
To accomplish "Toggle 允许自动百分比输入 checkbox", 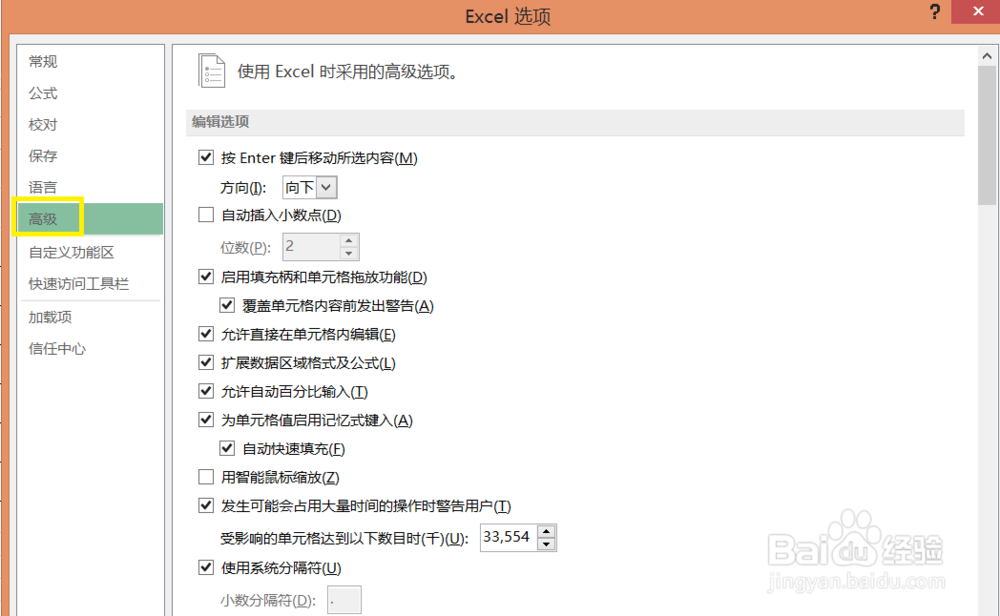I will pos(205,390).
